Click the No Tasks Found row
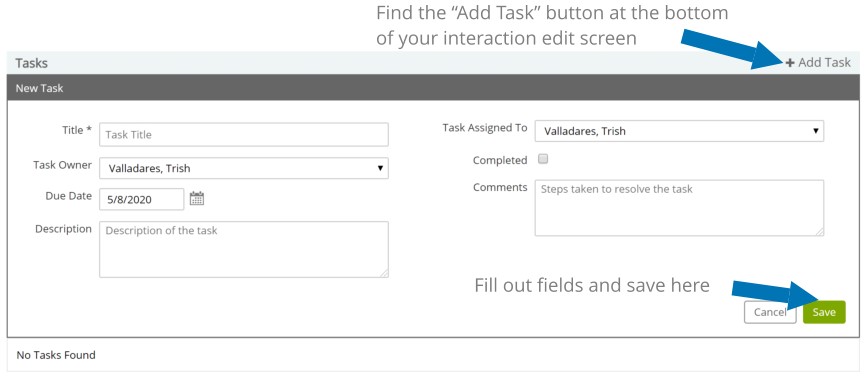The width and height of the screenshot is (867, 383). [434, 355]
